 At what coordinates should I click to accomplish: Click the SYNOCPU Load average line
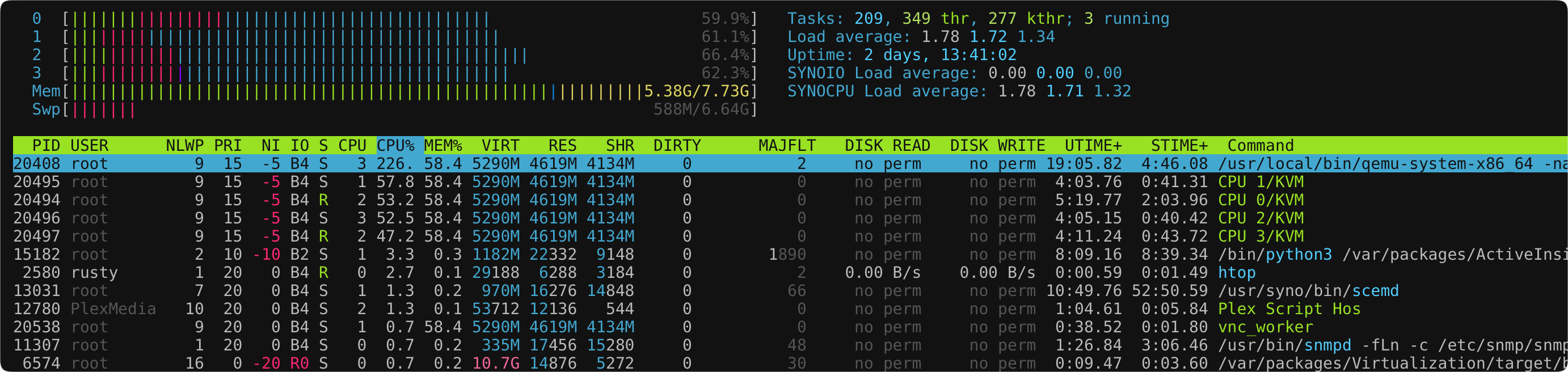pos(959,91)
